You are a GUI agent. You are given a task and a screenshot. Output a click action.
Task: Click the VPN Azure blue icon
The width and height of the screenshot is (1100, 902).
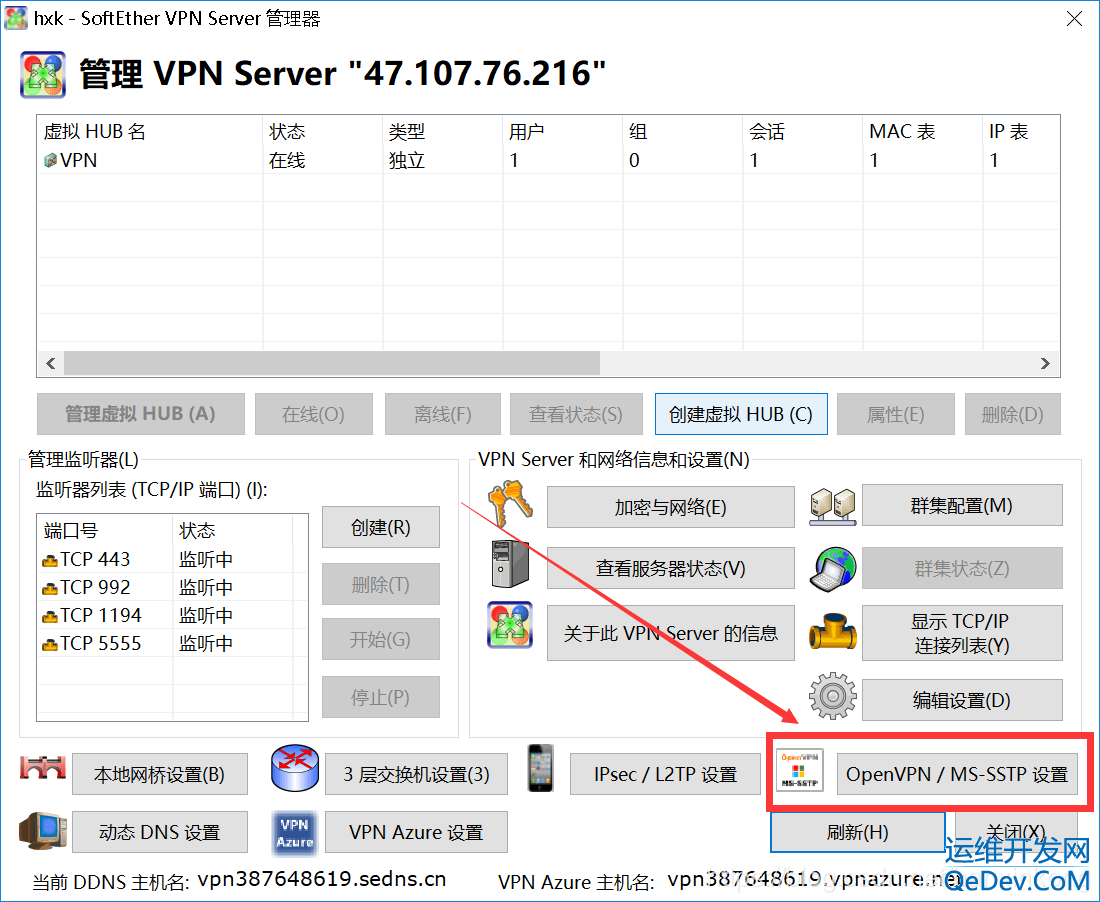click(294, 831)
